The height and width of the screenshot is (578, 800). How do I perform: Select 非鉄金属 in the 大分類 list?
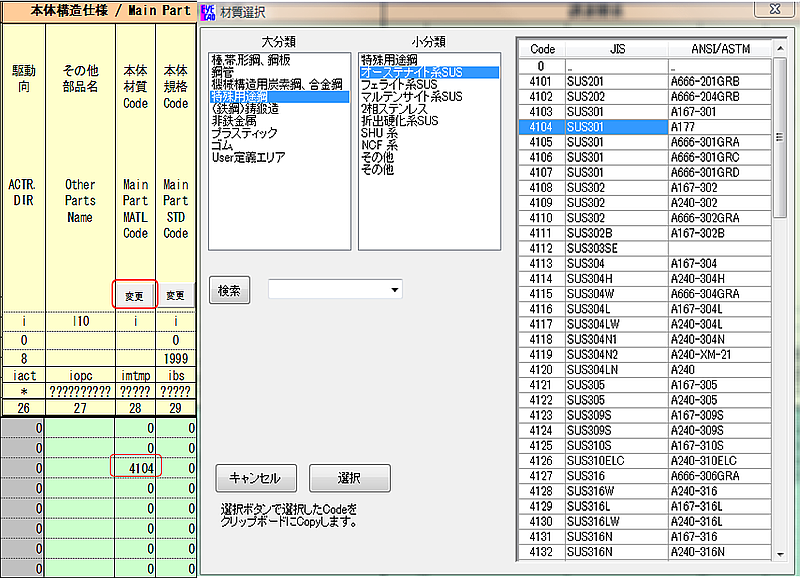[x=232, y=121]
